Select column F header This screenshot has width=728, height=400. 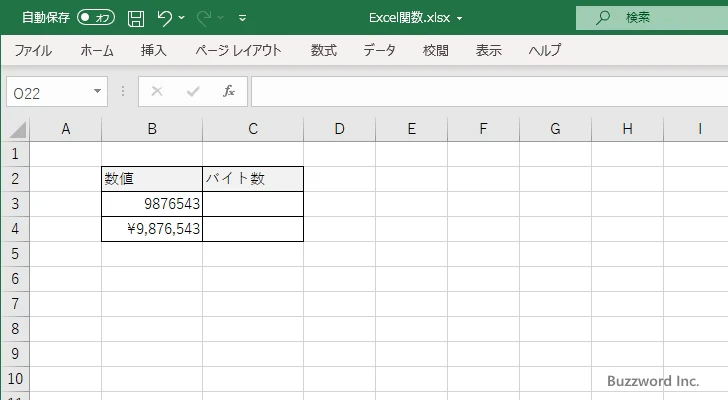click(x=483, y=129)
